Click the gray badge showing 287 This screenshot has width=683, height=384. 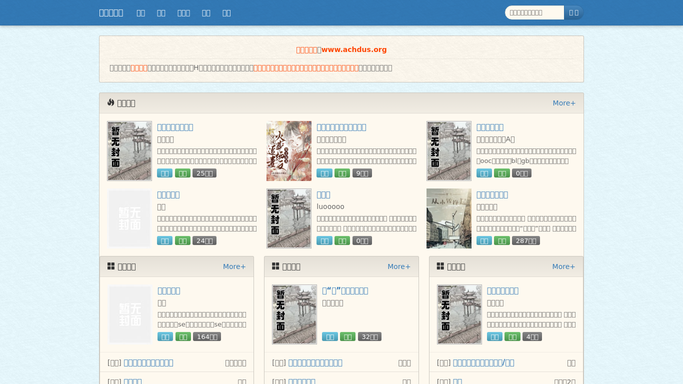click(526, 241)
